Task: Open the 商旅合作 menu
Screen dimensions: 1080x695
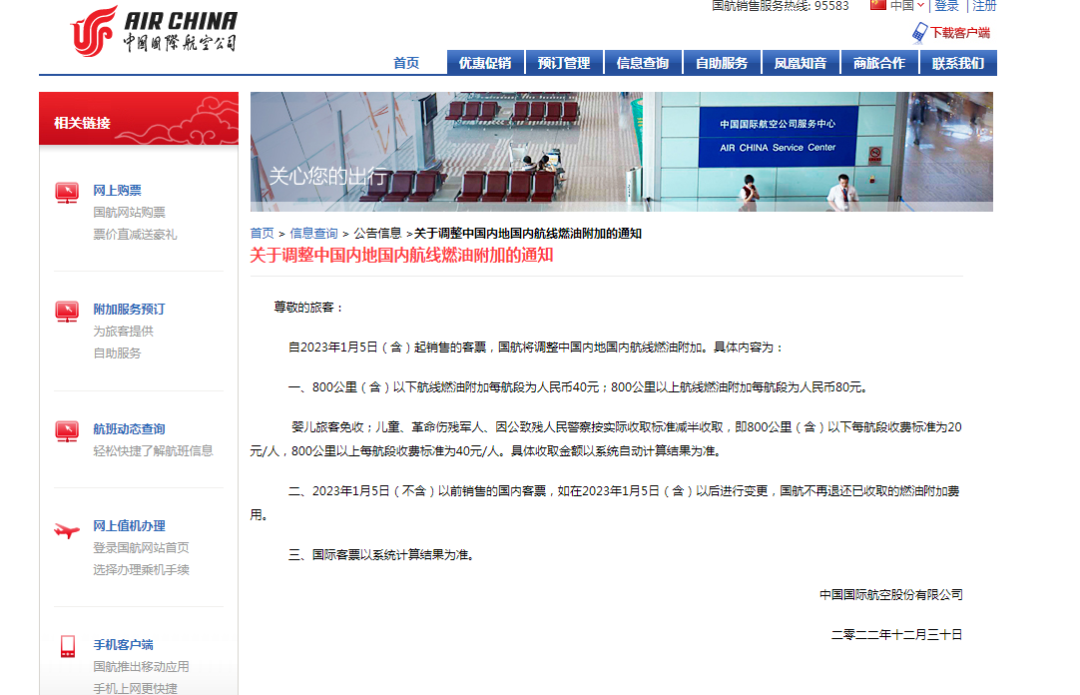Action: pos(880,63)
